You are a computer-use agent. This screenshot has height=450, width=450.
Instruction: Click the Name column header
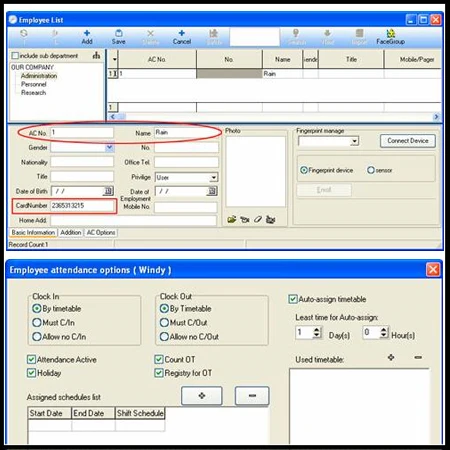282,59
